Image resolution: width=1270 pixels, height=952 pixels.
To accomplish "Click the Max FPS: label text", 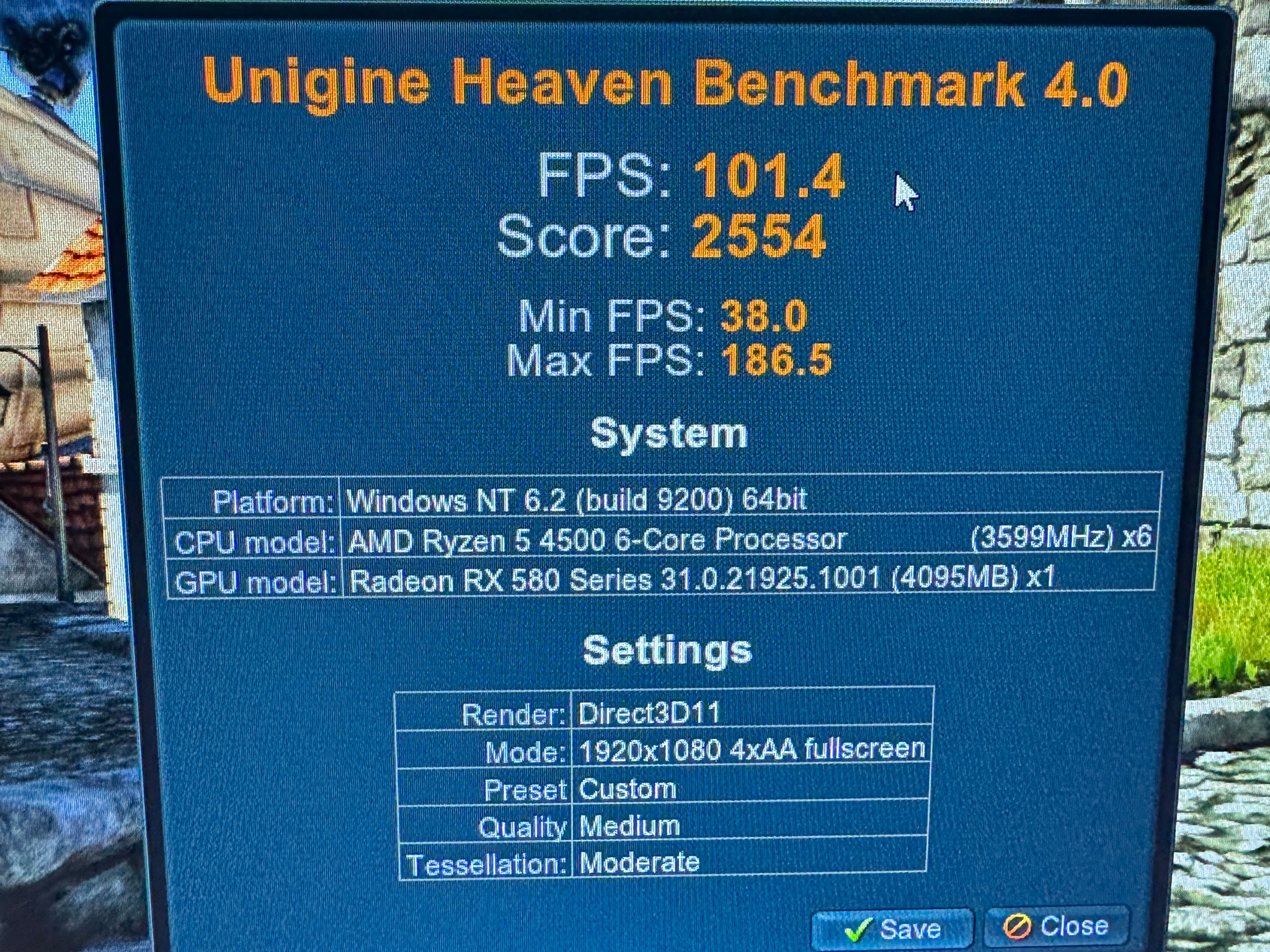I will click(x=605, y=360).
